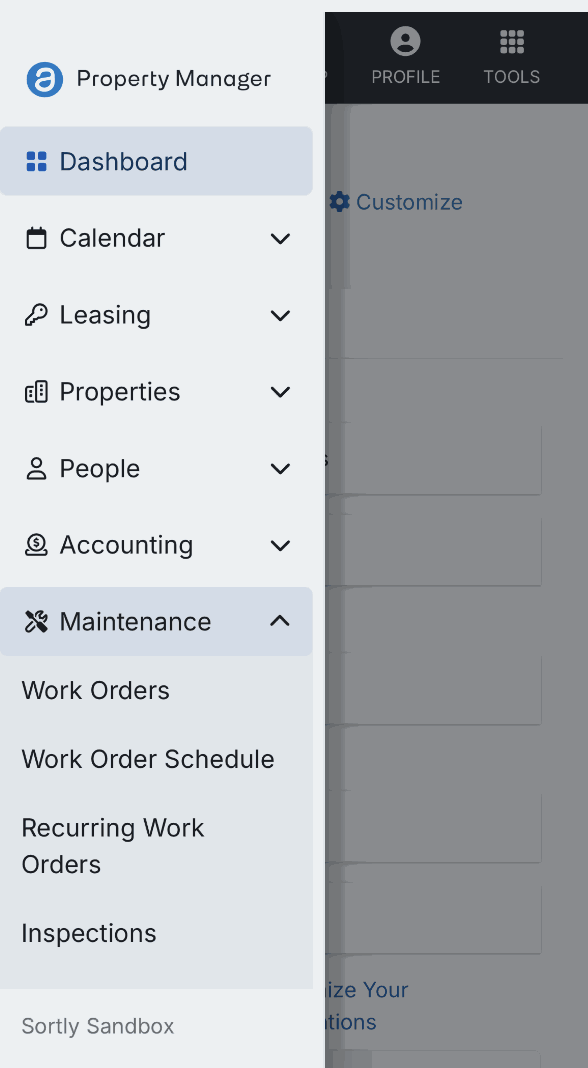Viewport: 588px width, 1068px height.
Task: Click the Calendar icon in sidebar
Action: 36,238
